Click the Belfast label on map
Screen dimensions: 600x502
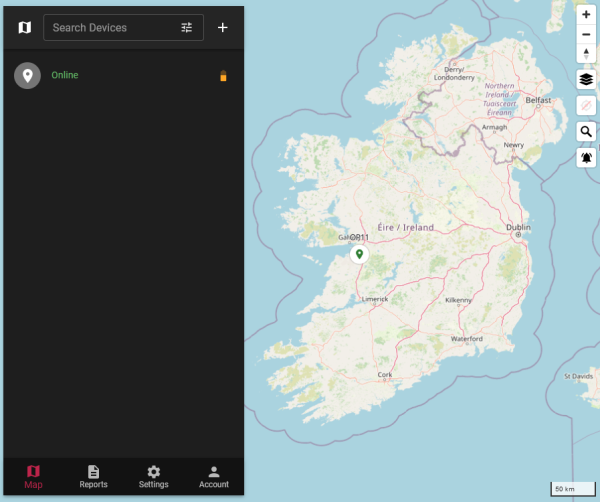(538, 100)
